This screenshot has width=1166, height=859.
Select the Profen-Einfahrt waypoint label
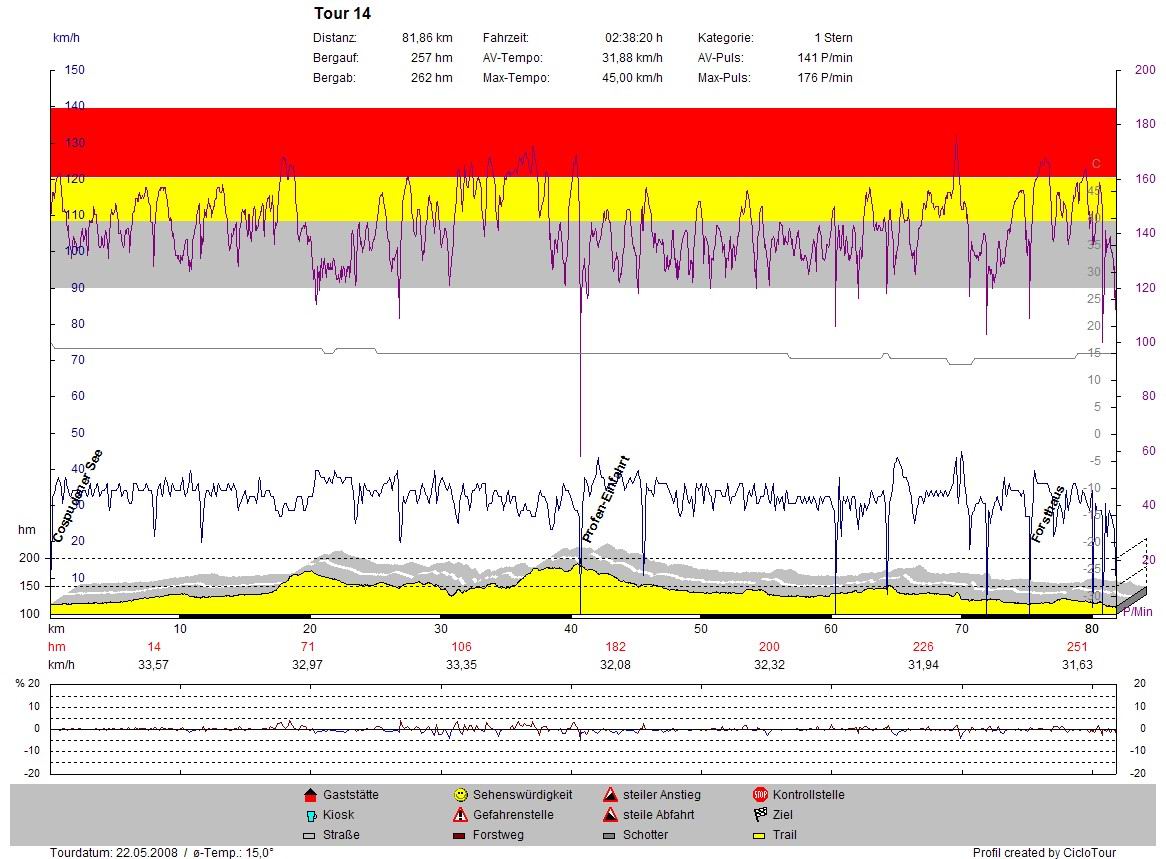[x=606, y=499]
